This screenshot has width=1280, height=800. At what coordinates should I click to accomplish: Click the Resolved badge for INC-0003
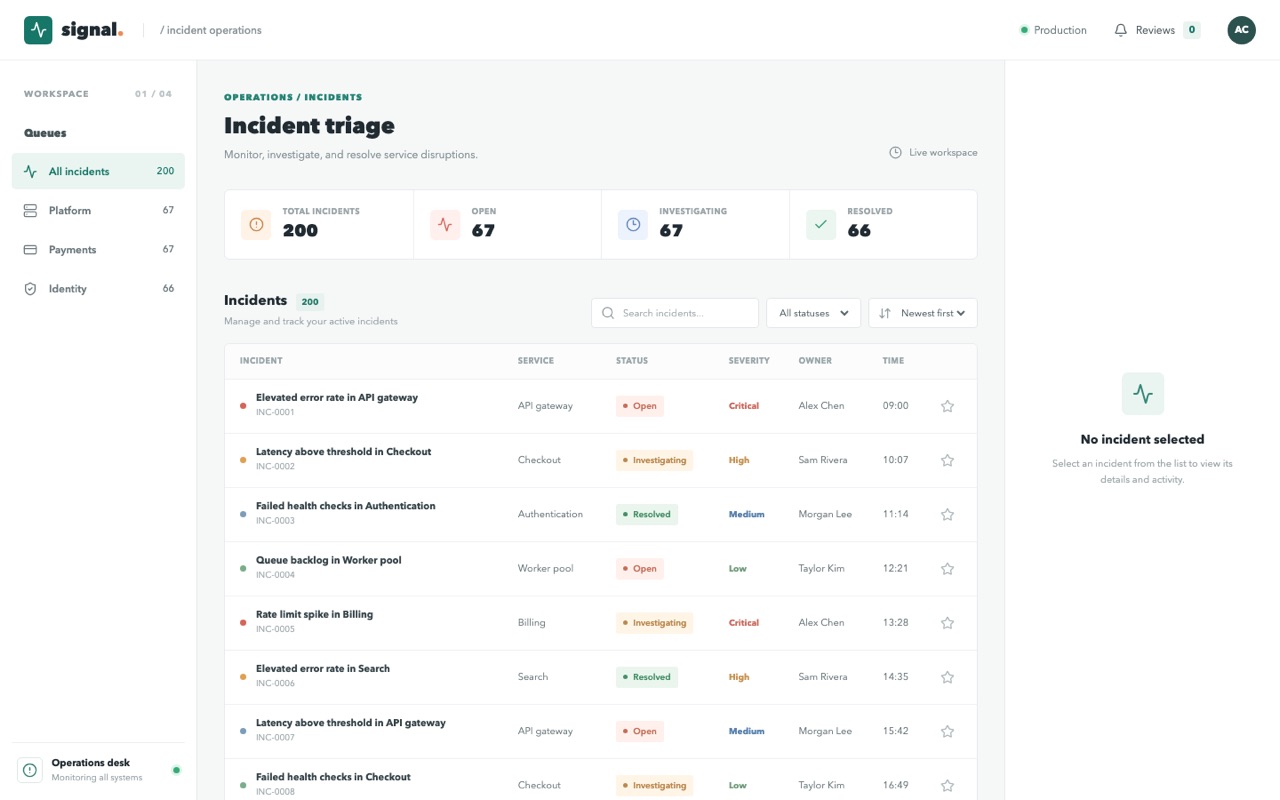tap(647, 514)
